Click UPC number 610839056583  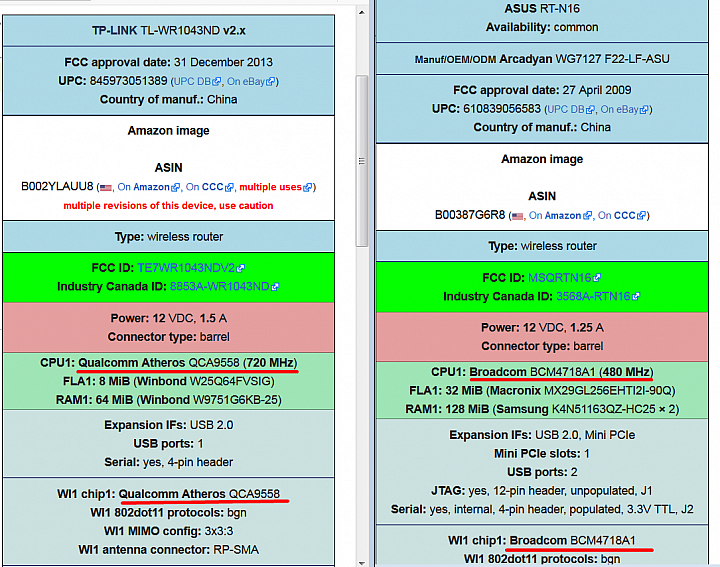pos(502,109)
